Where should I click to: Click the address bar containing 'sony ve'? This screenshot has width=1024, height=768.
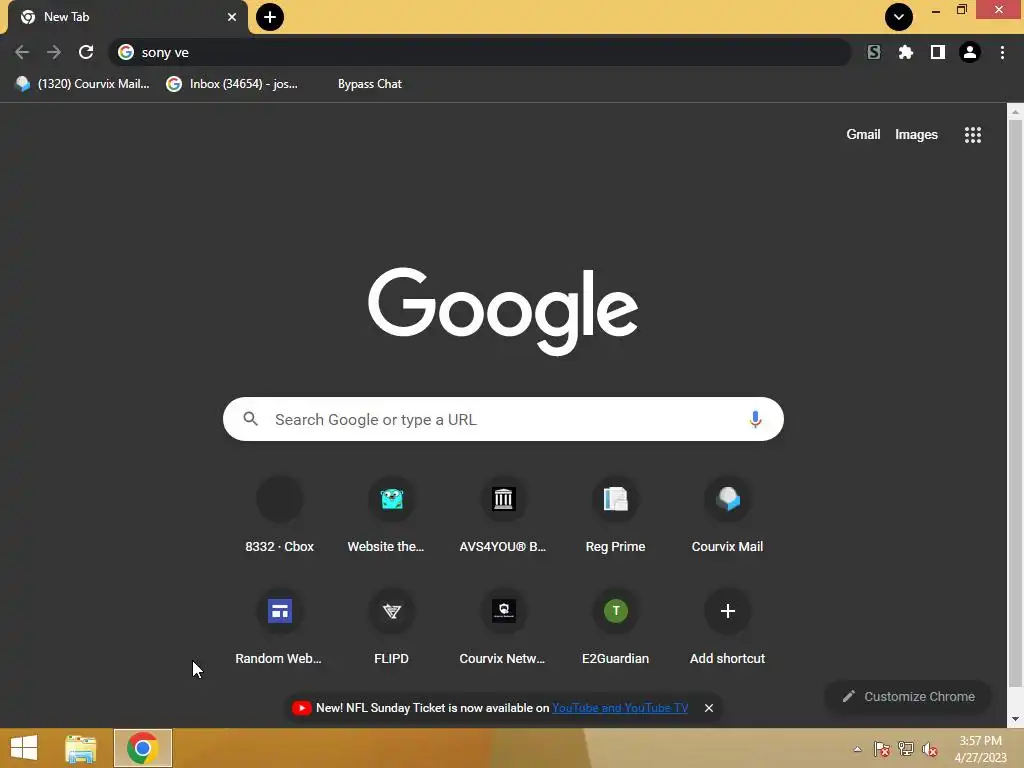(x=480, y=52)
